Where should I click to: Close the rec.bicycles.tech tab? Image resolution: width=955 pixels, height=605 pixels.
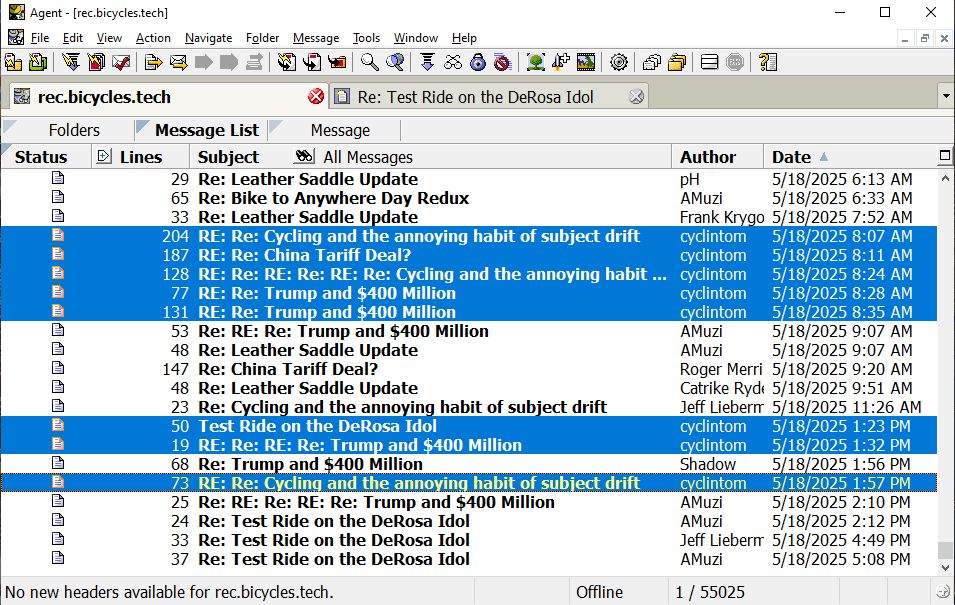pyautogui.click(x=316, y=97)
